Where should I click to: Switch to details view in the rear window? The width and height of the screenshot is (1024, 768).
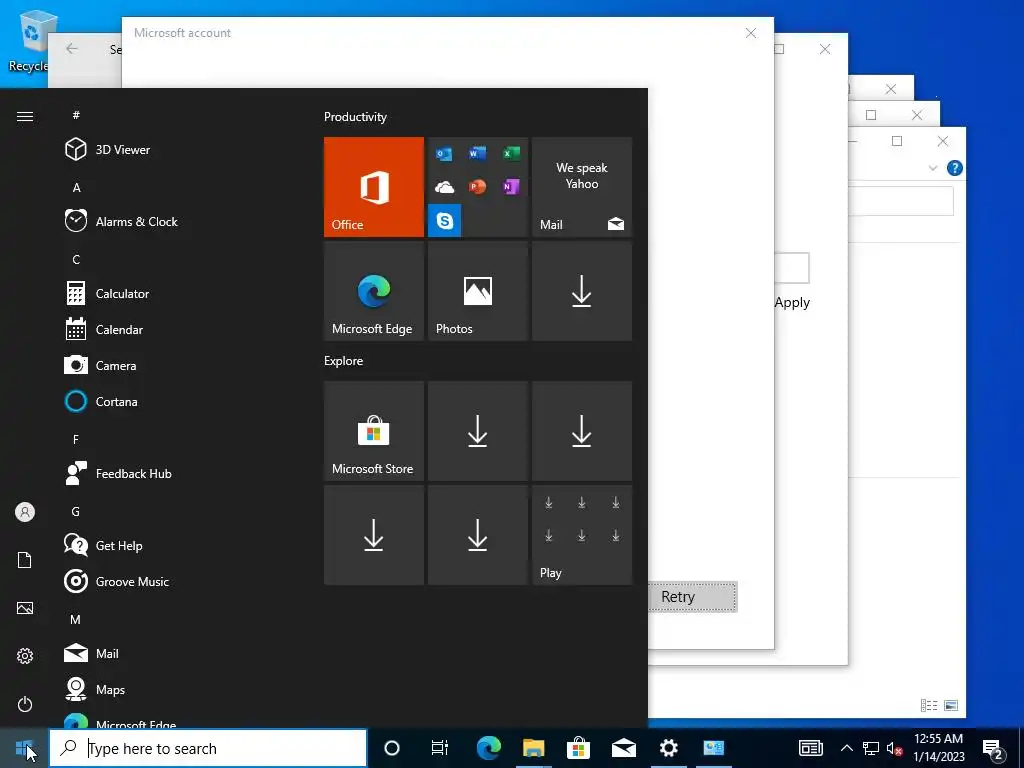pyautogui.click(x=929, y=705)
